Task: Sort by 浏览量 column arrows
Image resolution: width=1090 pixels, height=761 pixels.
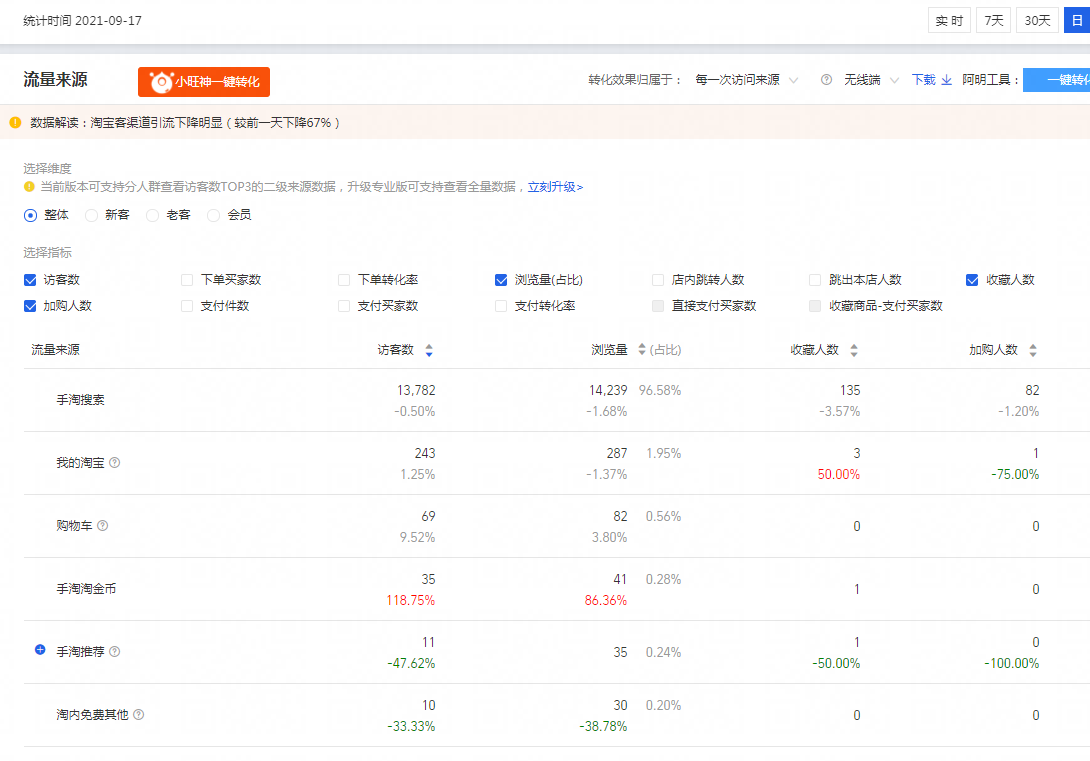Action: (642, 350)
